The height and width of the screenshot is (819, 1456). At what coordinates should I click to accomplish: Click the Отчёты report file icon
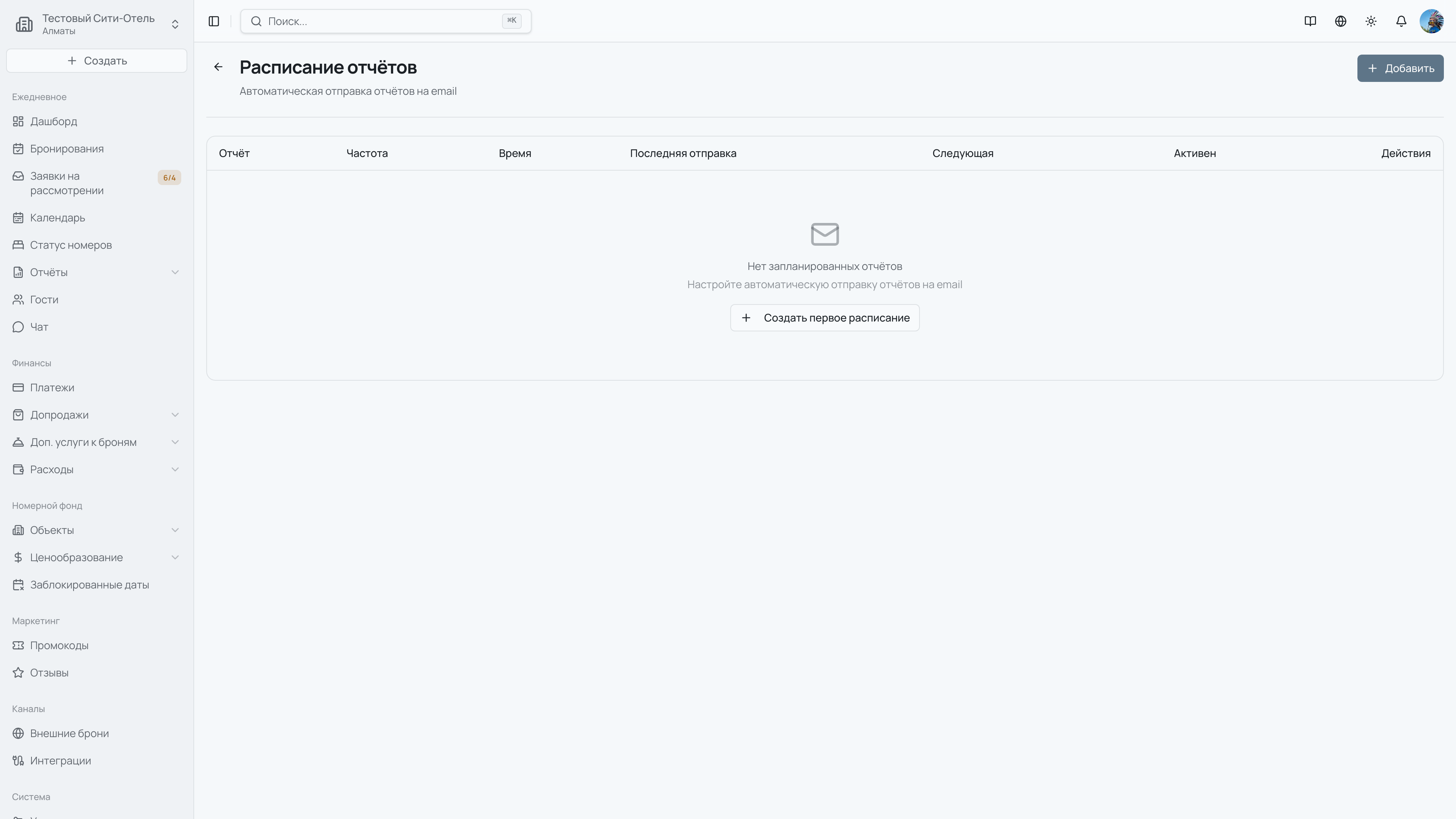tap(18, 273)
